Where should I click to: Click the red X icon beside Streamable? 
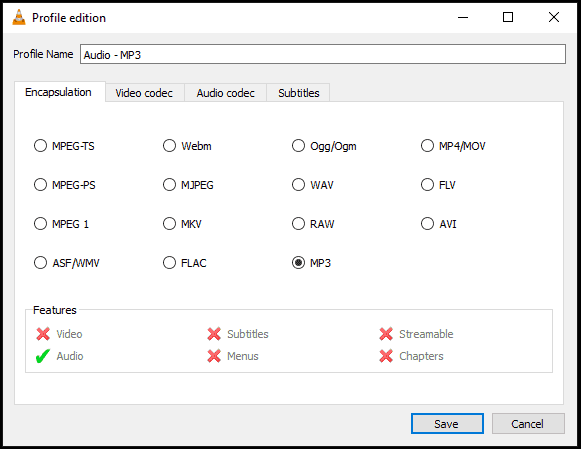[x=386, y=334]
